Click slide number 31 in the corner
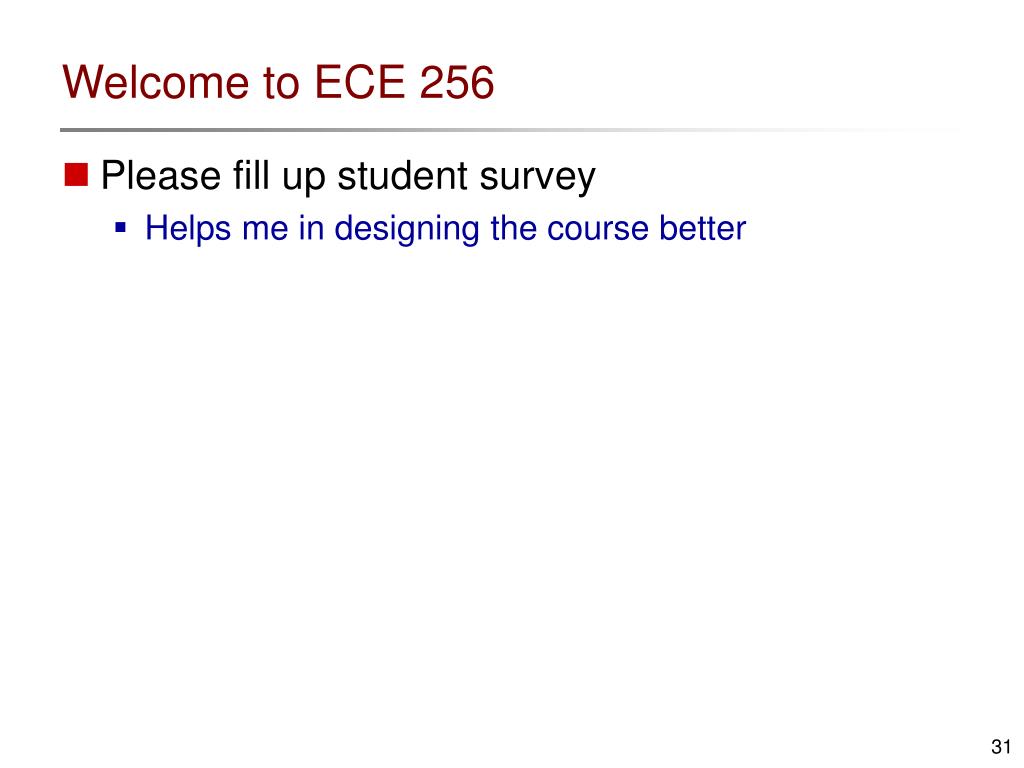This screenshot has width=1024, height=768. [x=1001, y=746]
